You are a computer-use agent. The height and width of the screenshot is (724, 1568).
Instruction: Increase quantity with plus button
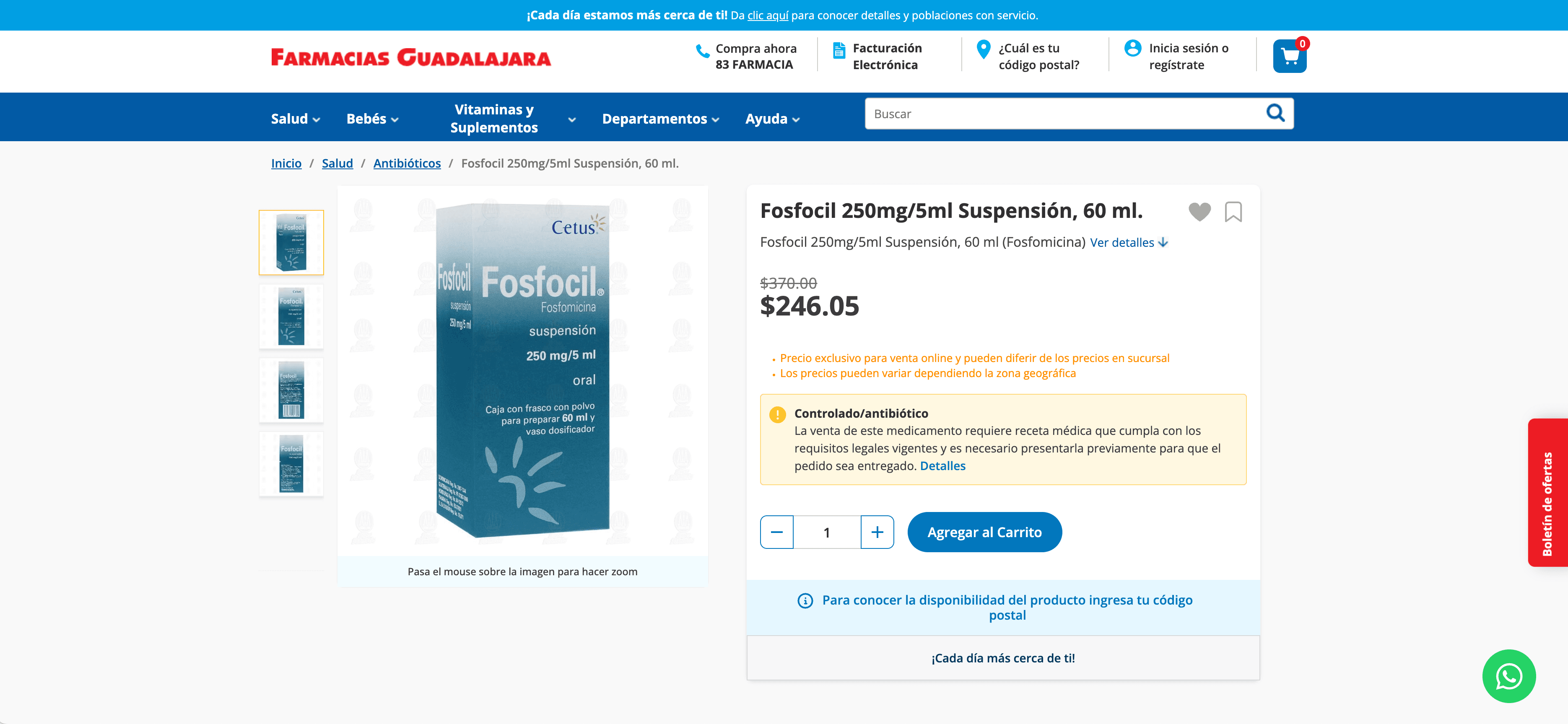[x=877, y=533]
